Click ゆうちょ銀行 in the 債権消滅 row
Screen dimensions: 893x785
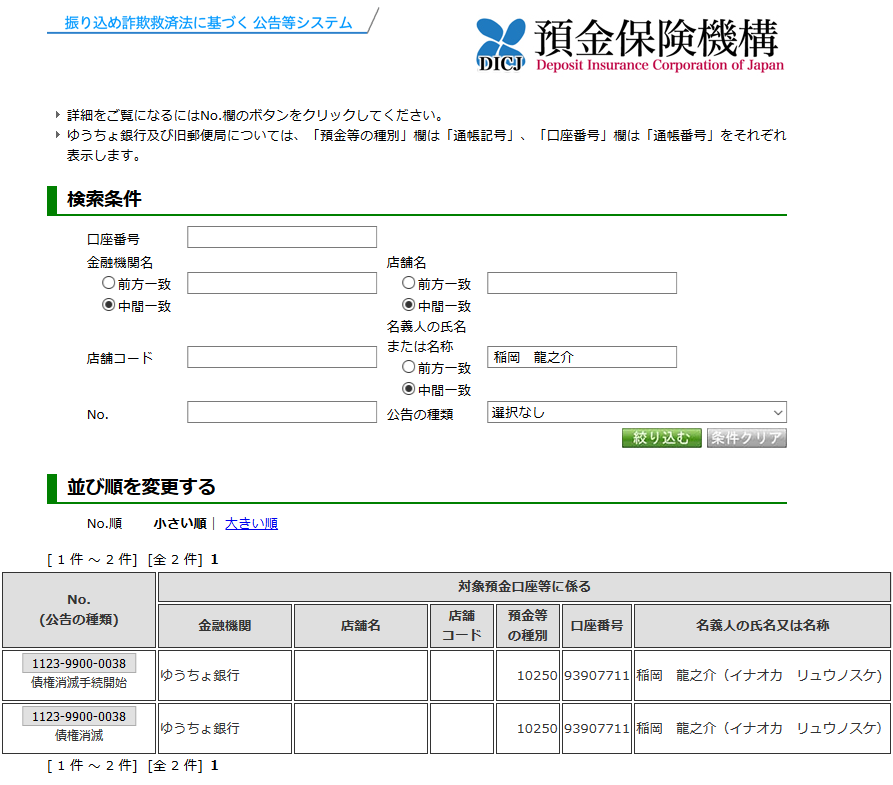click(x=200, y=729)
